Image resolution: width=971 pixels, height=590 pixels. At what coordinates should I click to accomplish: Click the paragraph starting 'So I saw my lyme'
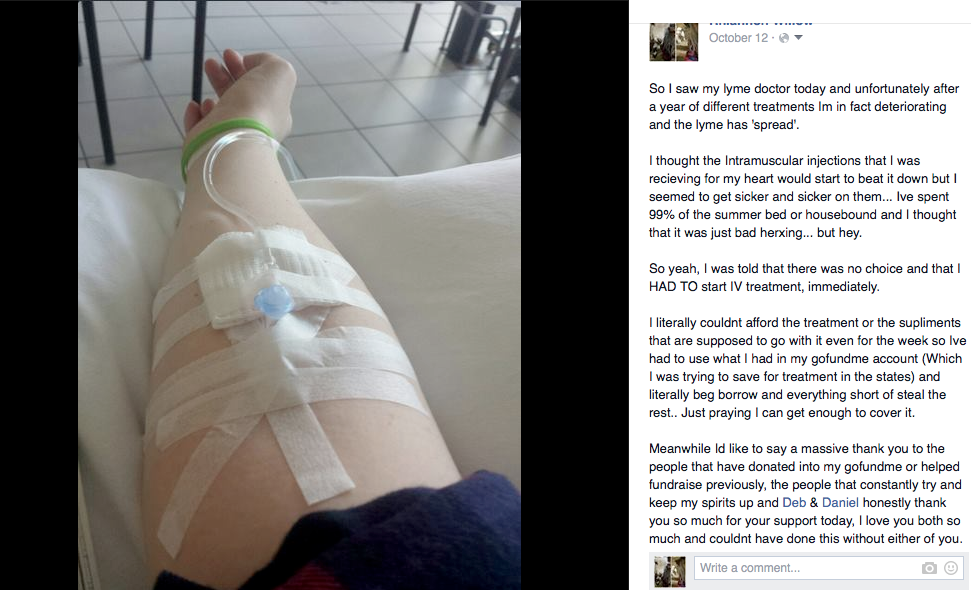coord(804,106)
